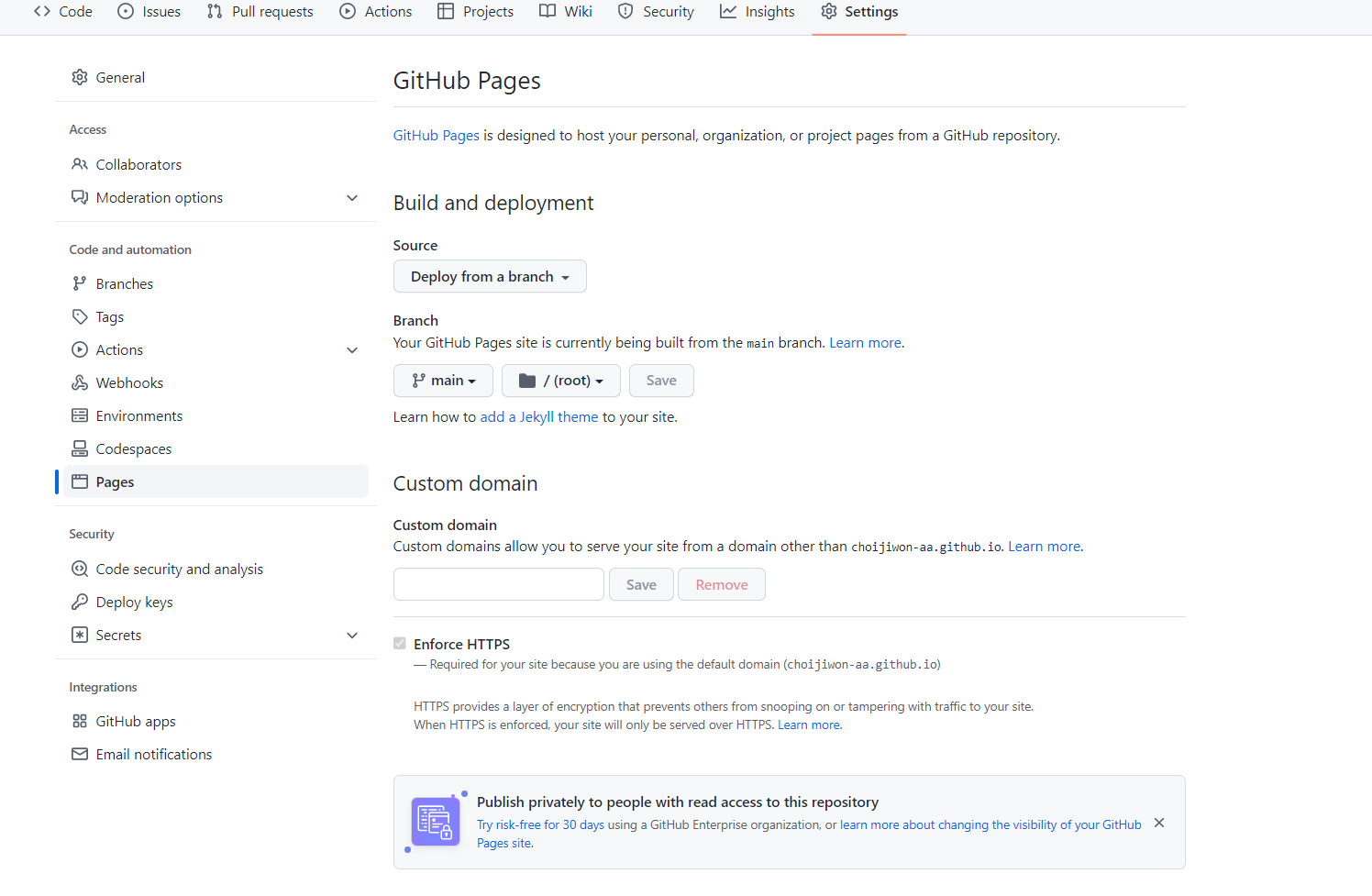Click Save button for custom domain

point(641,584)
